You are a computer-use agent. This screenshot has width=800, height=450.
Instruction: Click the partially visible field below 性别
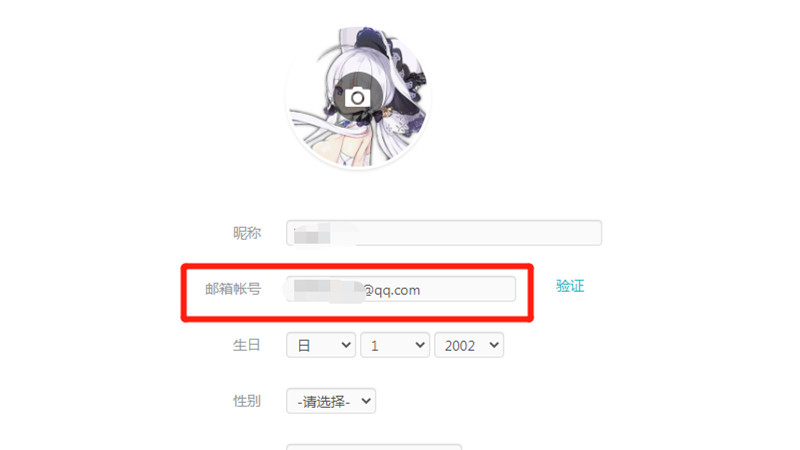click(x=374, y=447)
